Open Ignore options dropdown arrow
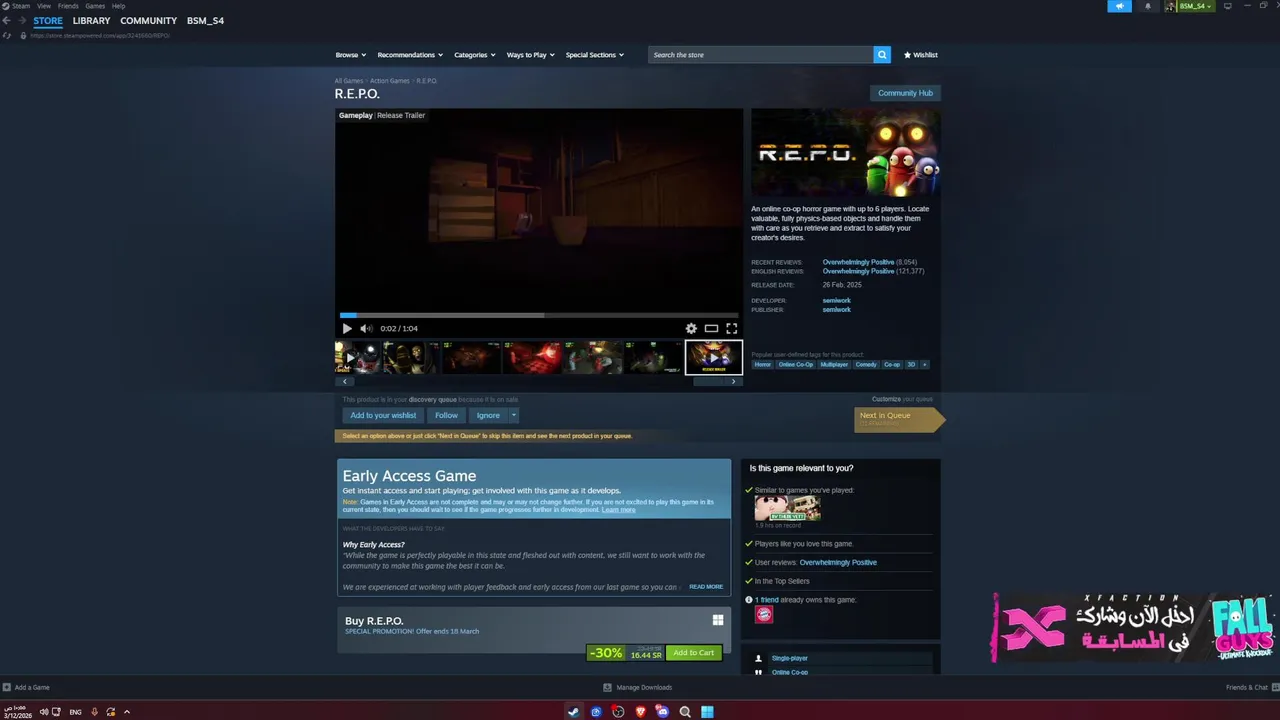 pyautogui.click(x=514, y=415)
